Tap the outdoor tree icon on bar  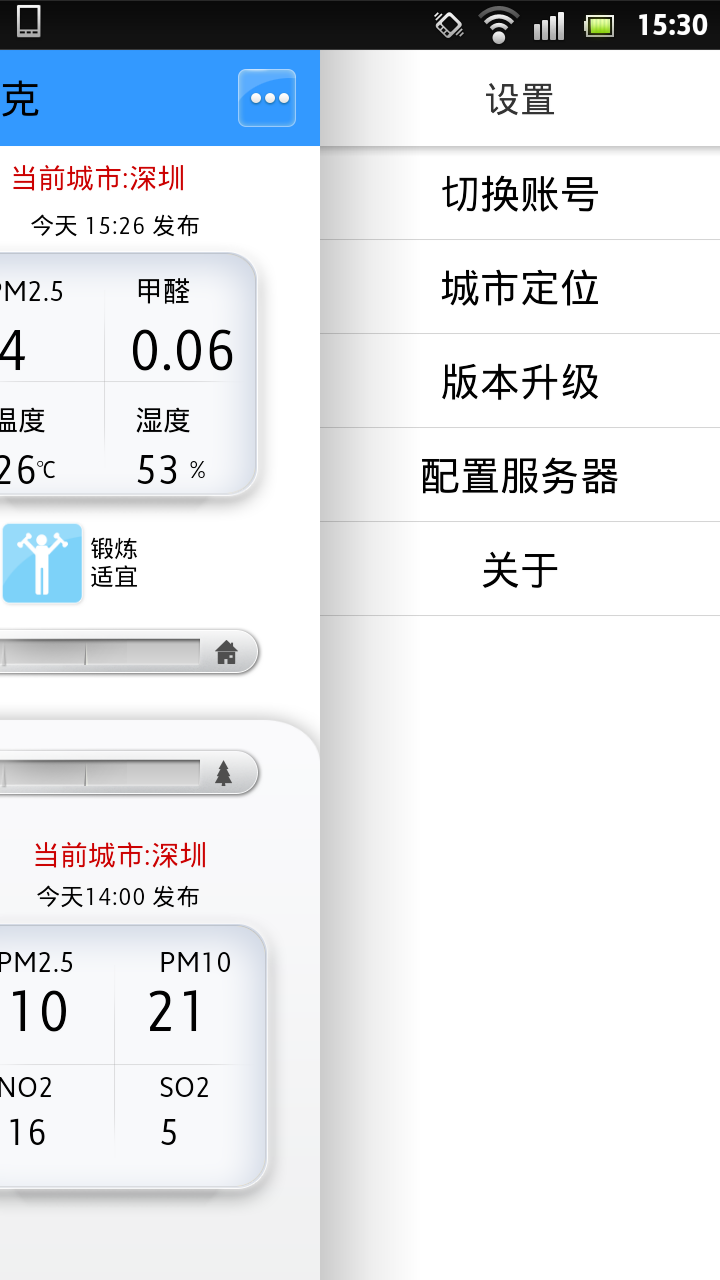tap(224, 773)
